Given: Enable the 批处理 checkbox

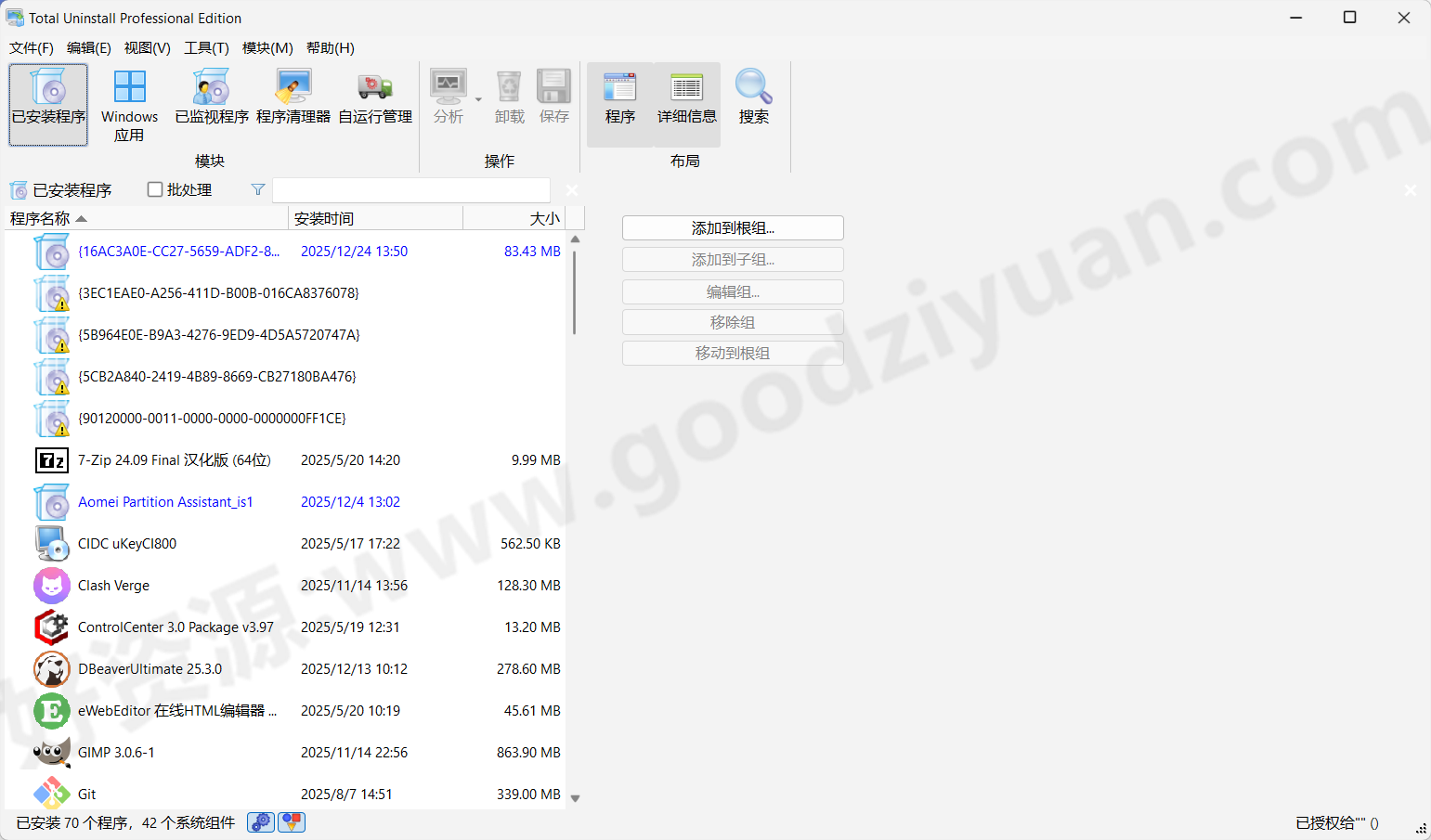Looking at the screenshot, I should [x=154, y=189].
